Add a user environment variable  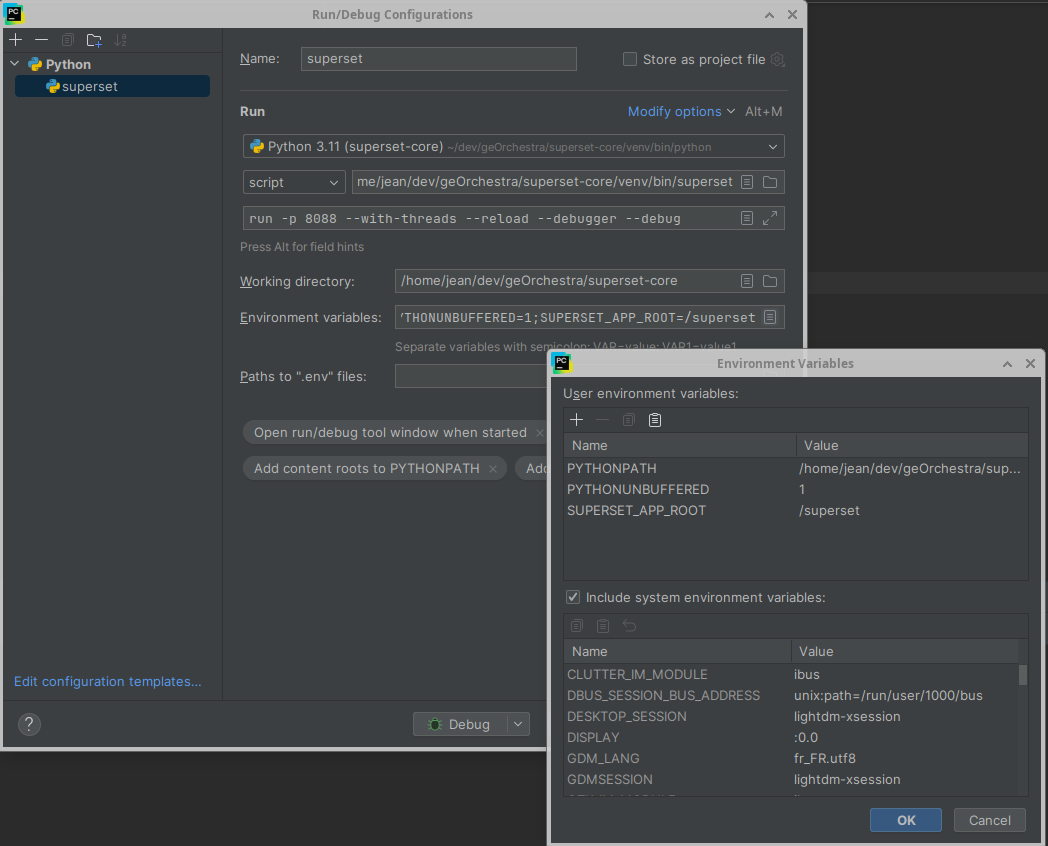tap(576, 420)
